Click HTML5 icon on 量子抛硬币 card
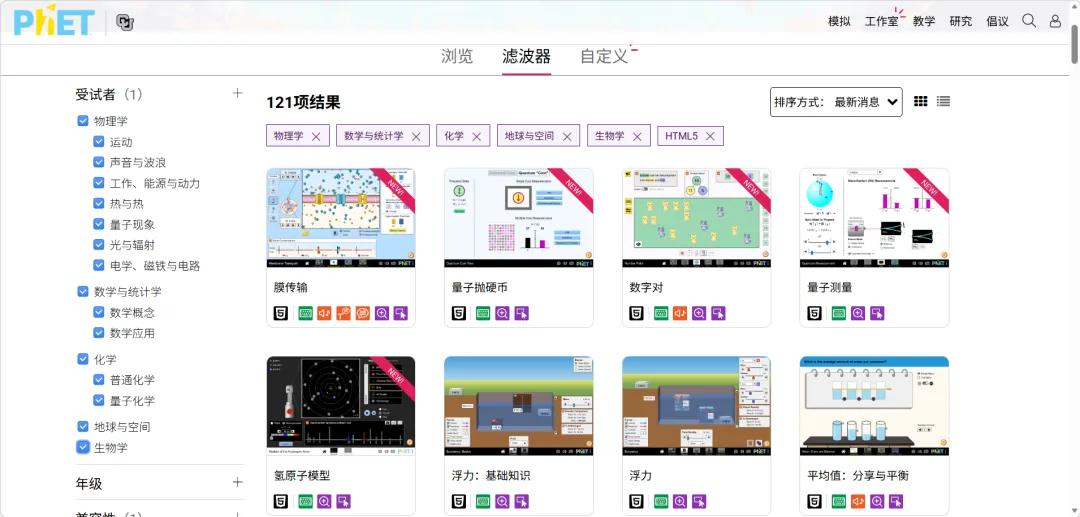 click(x=458, y=313)
